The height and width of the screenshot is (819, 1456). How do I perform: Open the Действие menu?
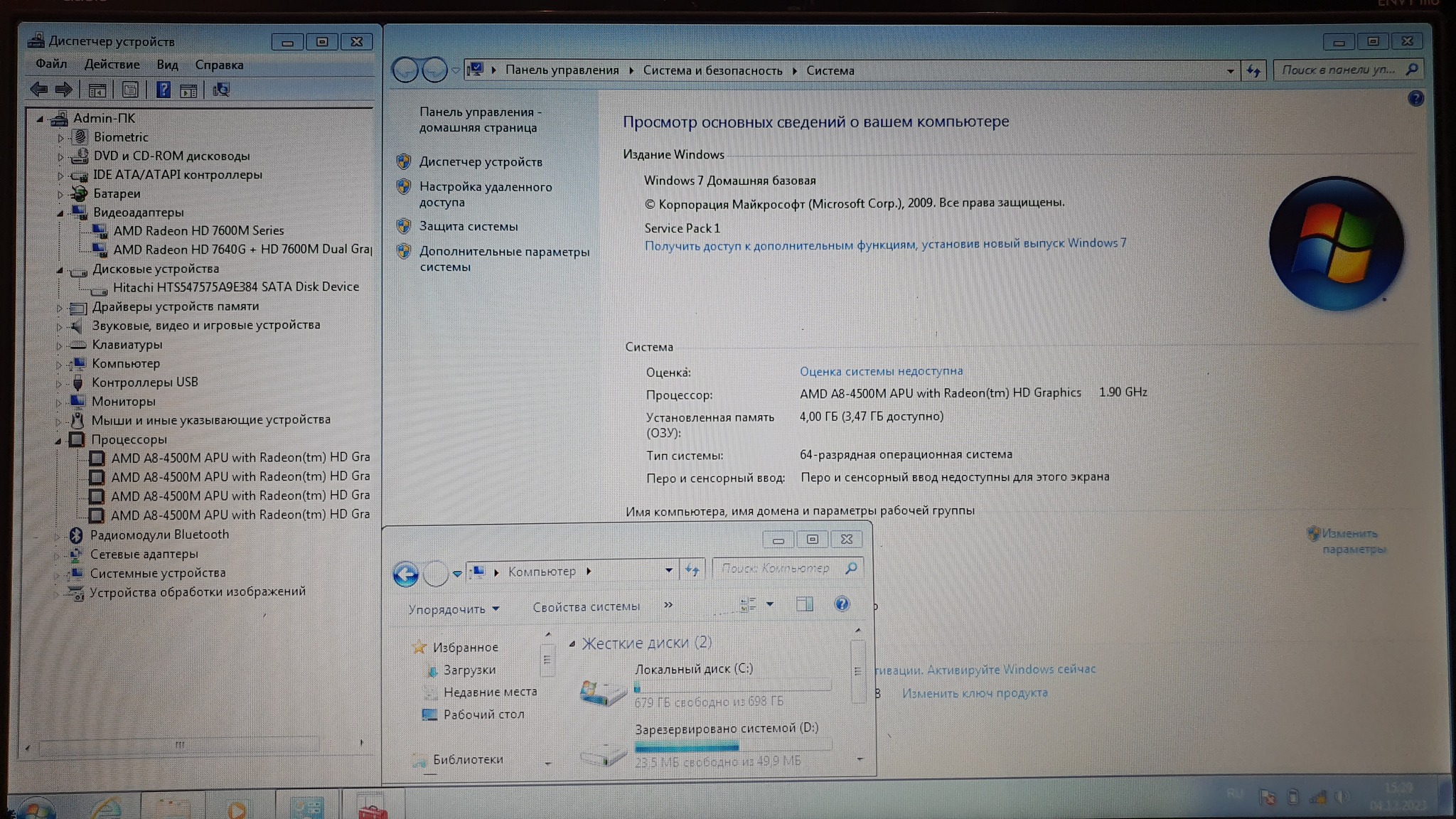tap(112, 65)
